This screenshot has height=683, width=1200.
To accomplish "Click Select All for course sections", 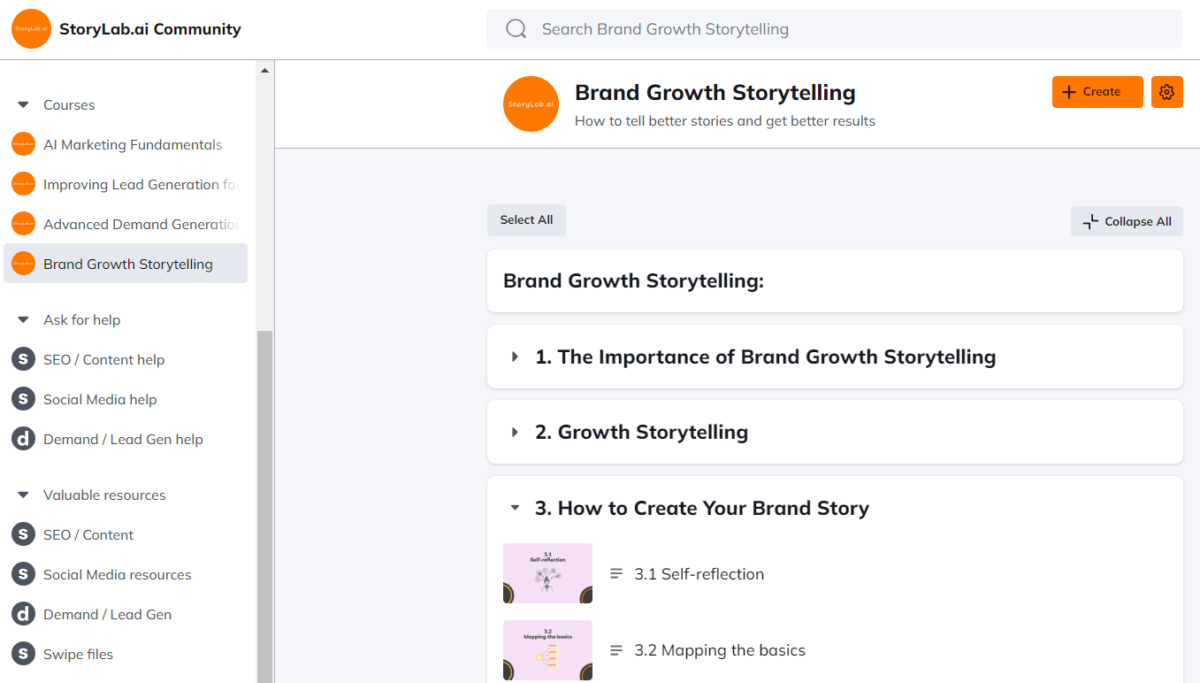I will coord(526,220).
